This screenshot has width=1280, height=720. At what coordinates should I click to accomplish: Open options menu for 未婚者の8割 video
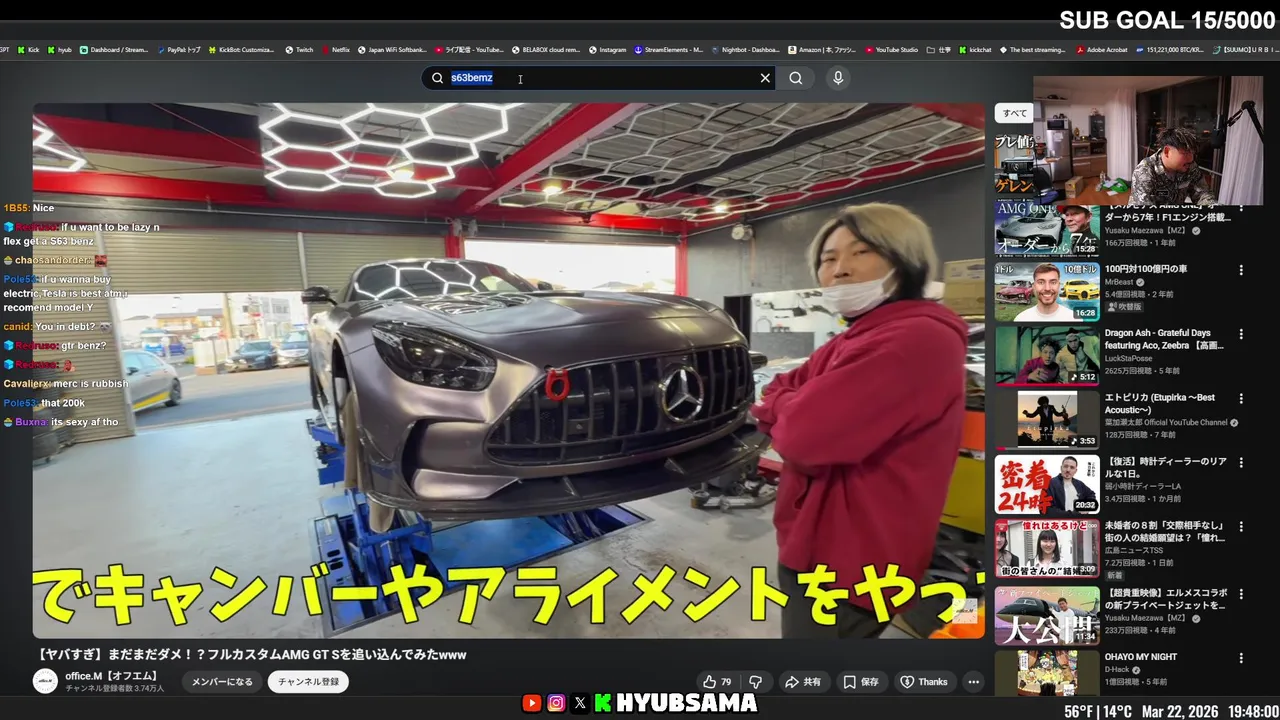click(x=1241, y=527)
